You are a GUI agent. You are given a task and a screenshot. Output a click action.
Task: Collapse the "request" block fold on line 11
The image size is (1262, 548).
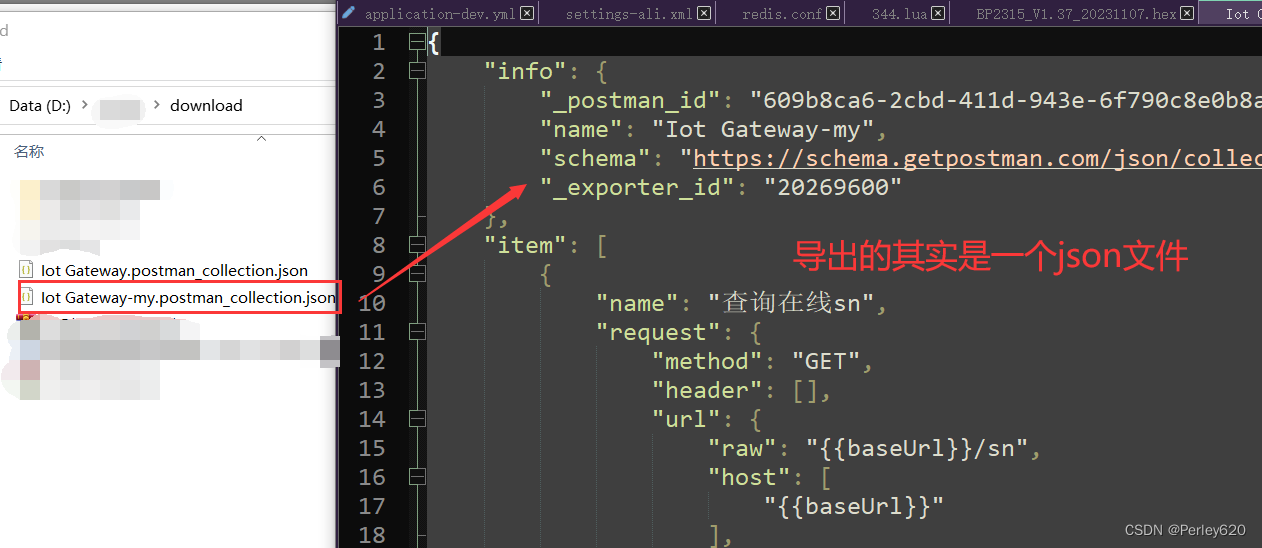(417, 332)
